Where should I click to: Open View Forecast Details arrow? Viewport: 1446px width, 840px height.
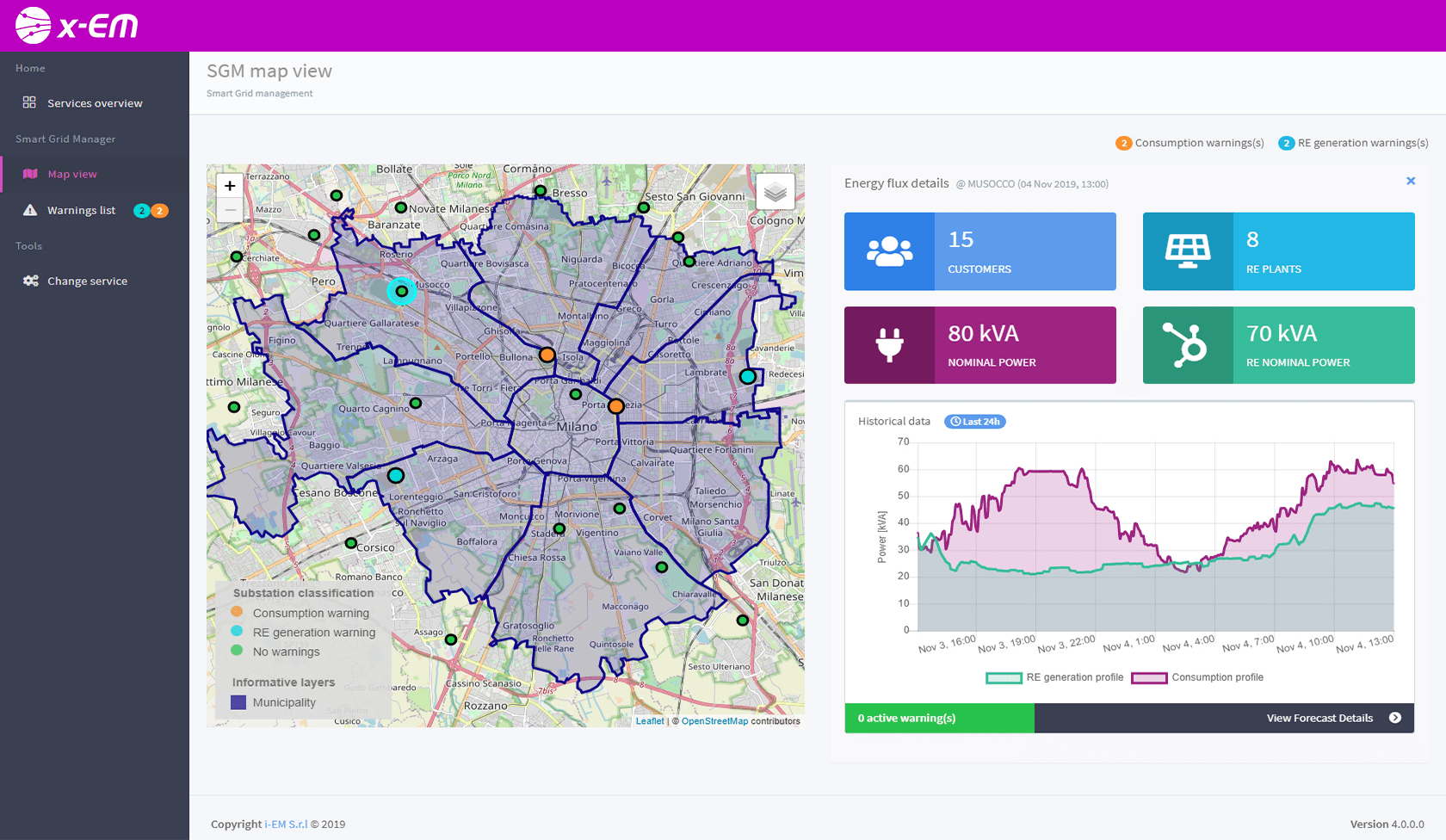[x=1394, y=718]
